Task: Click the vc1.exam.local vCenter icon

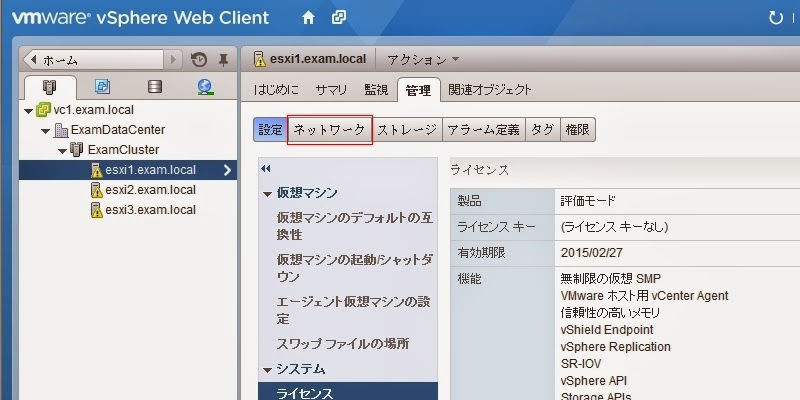Action: (x=44, y=110)
